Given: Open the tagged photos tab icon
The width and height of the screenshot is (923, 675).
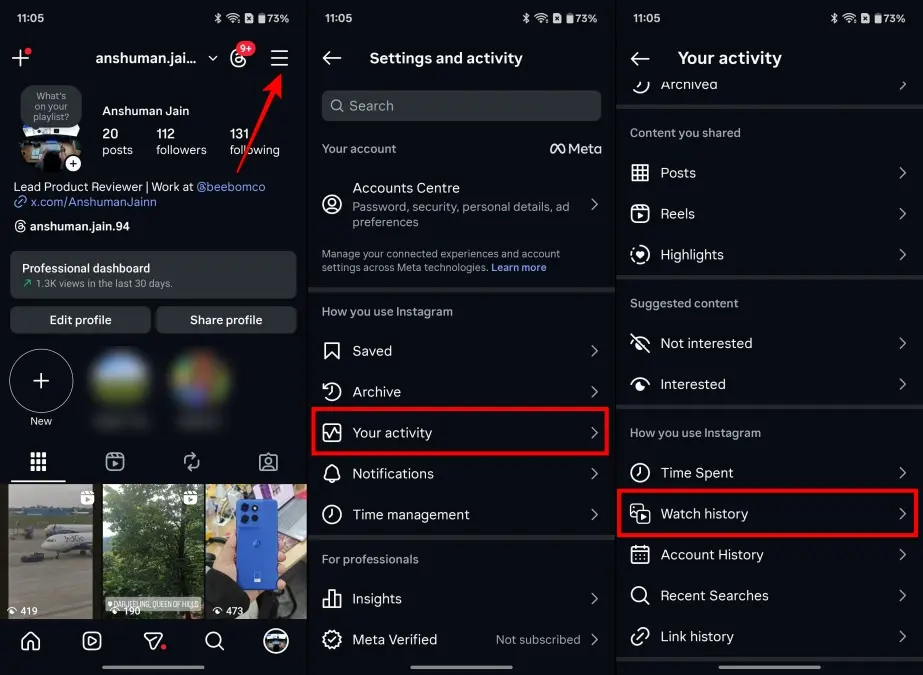Looking at the screenshot, I should coord(268,462).
